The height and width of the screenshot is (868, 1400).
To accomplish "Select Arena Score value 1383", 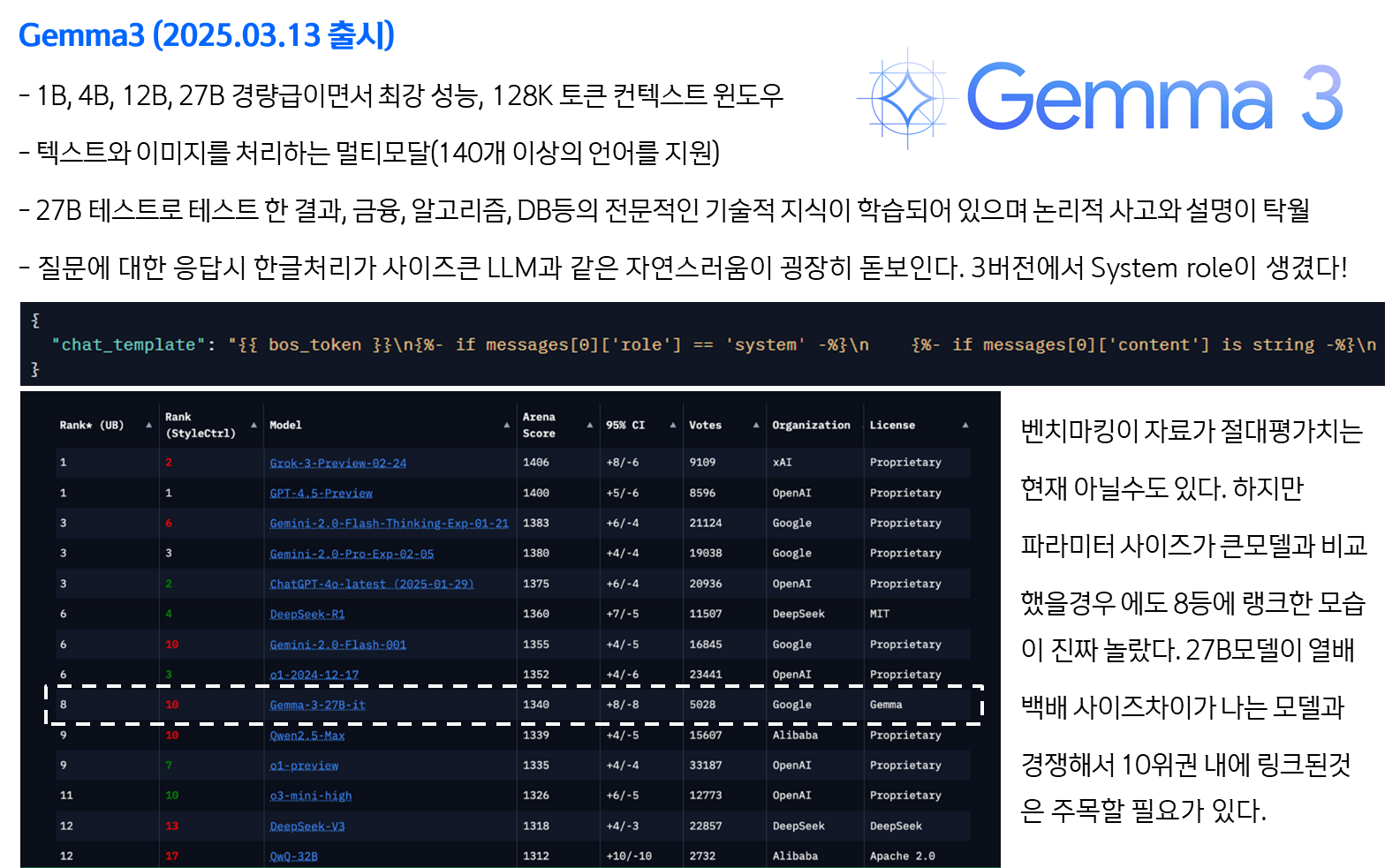I will tap(536, 524).
